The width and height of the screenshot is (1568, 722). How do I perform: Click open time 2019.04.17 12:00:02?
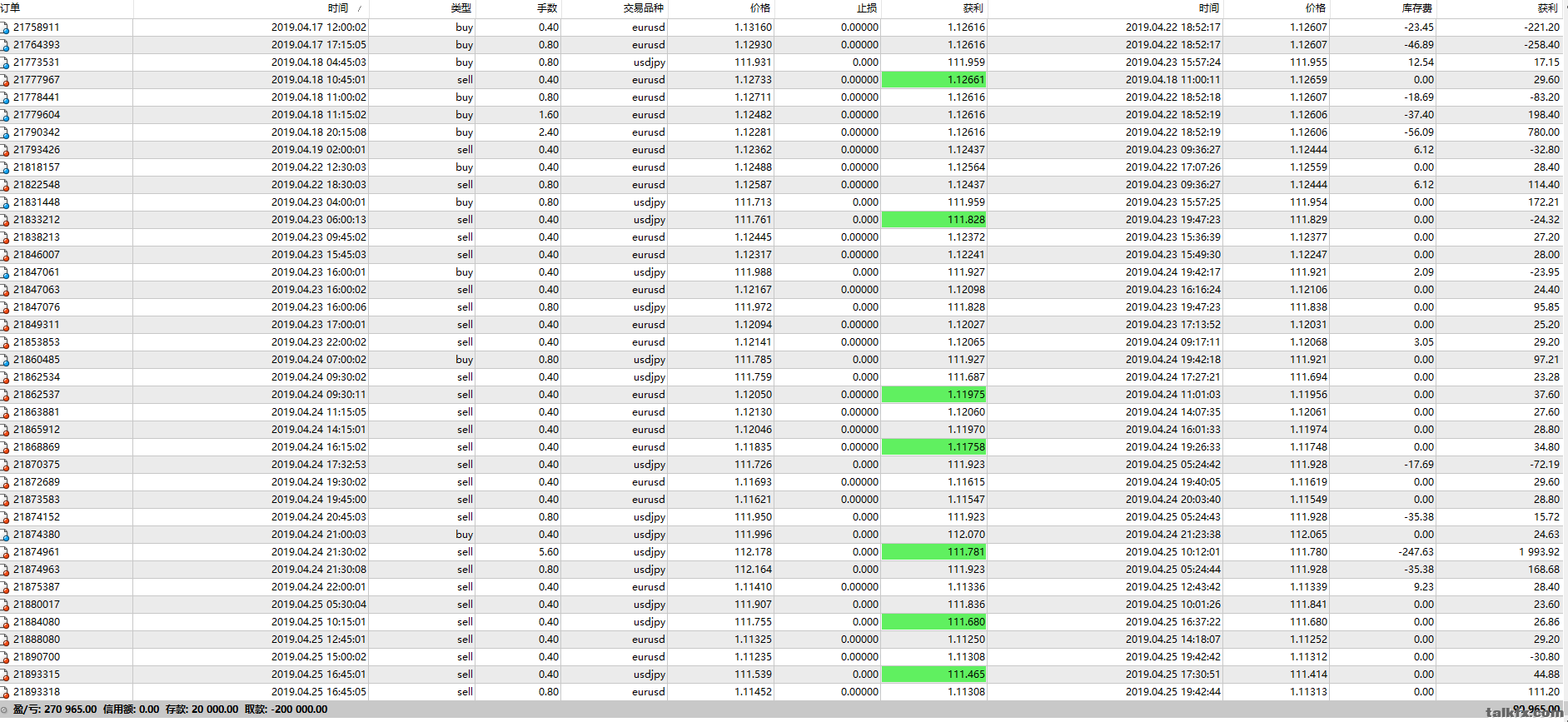pyautogui.click(x=319, y=27)
